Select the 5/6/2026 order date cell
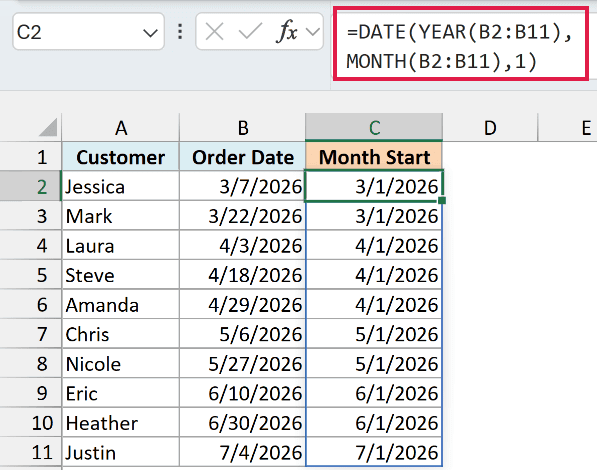 click(x=243, y=334)
